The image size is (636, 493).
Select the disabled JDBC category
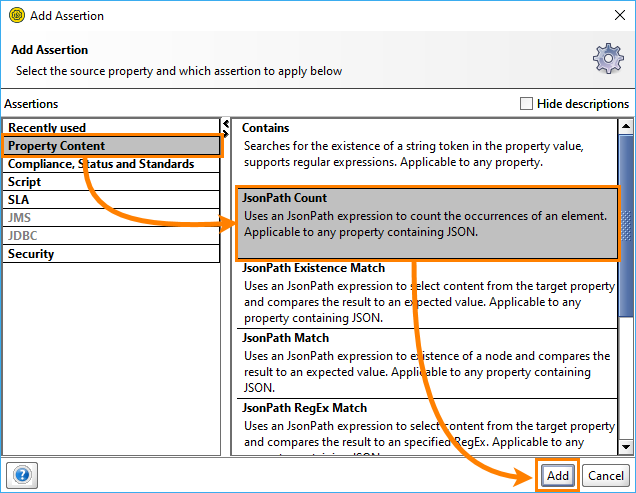111,235
